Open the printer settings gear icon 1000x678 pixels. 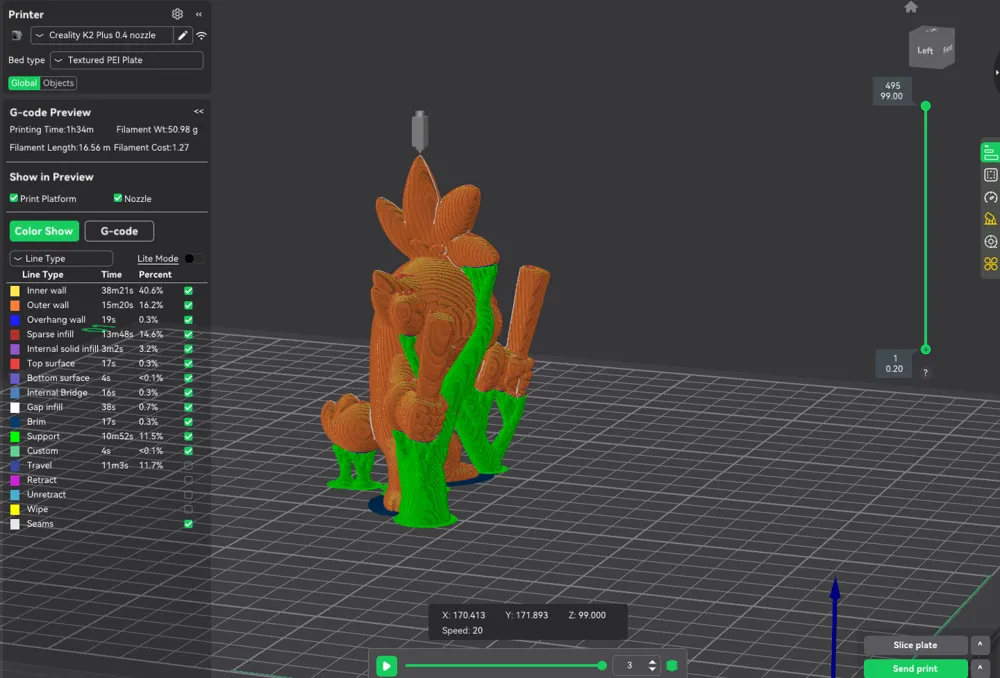[177, 14]
